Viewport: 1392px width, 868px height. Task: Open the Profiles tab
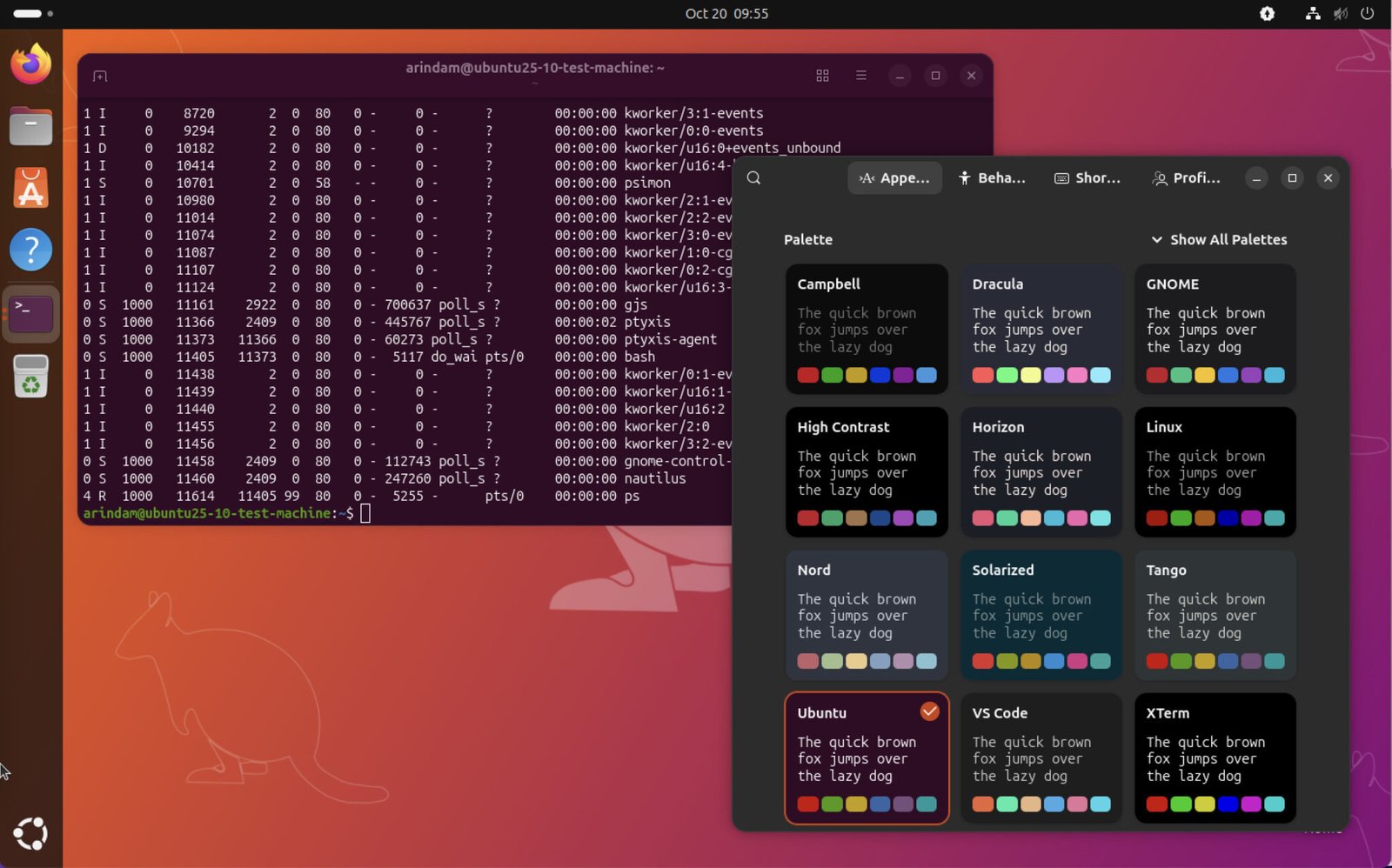point(1187,177)
